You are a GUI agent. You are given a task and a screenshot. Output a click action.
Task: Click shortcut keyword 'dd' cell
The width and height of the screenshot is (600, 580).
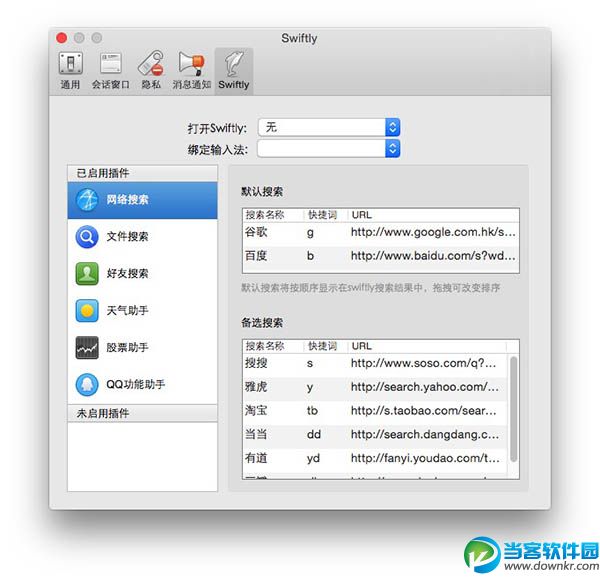314,435
